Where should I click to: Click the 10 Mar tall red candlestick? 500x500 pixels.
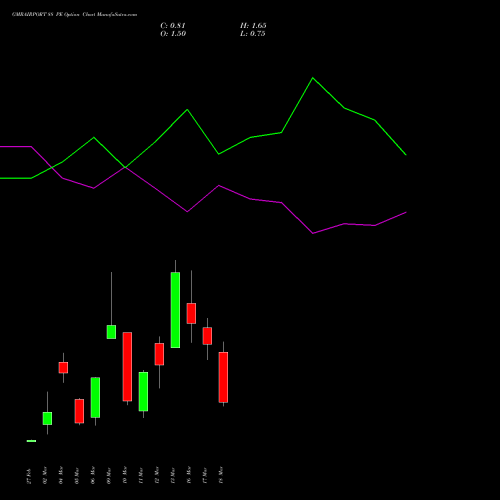tap(127, 367)
